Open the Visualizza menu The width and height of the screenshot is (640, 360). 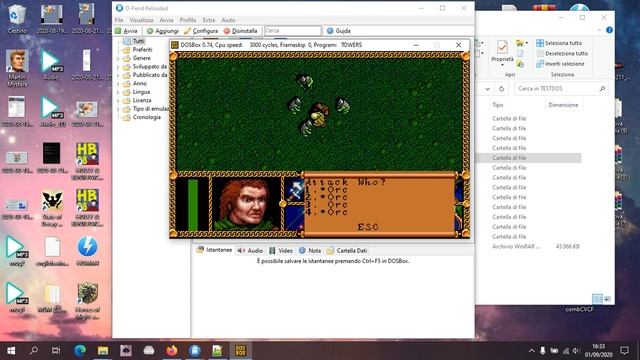click(141, 20)
